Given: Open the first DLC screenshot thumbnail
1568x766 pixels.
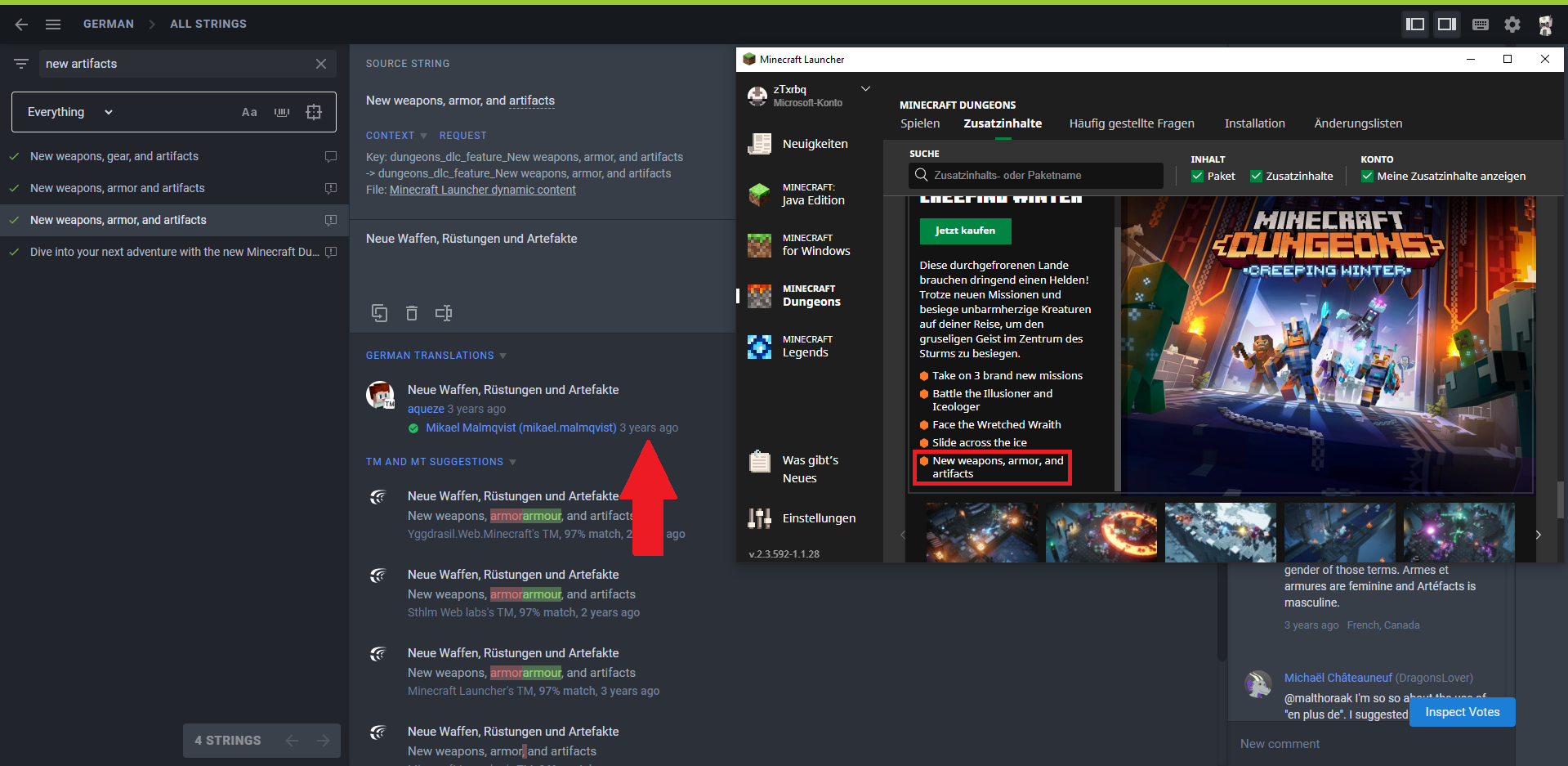Looking at the screenshot, I should [982, 532].
